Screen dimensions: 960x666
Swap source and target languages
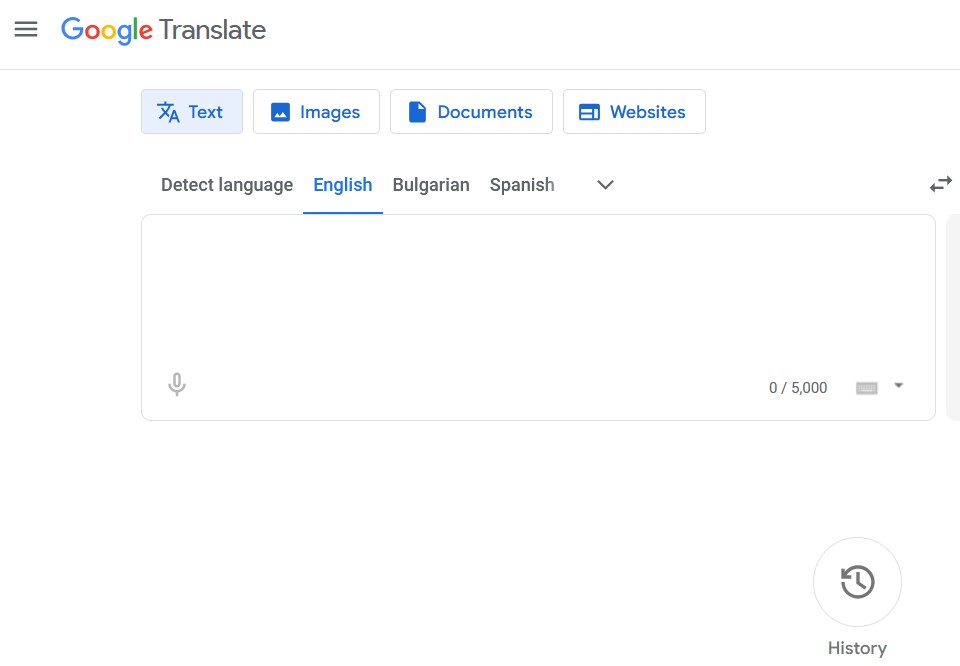pyautogui.click(x=940, y=184)
